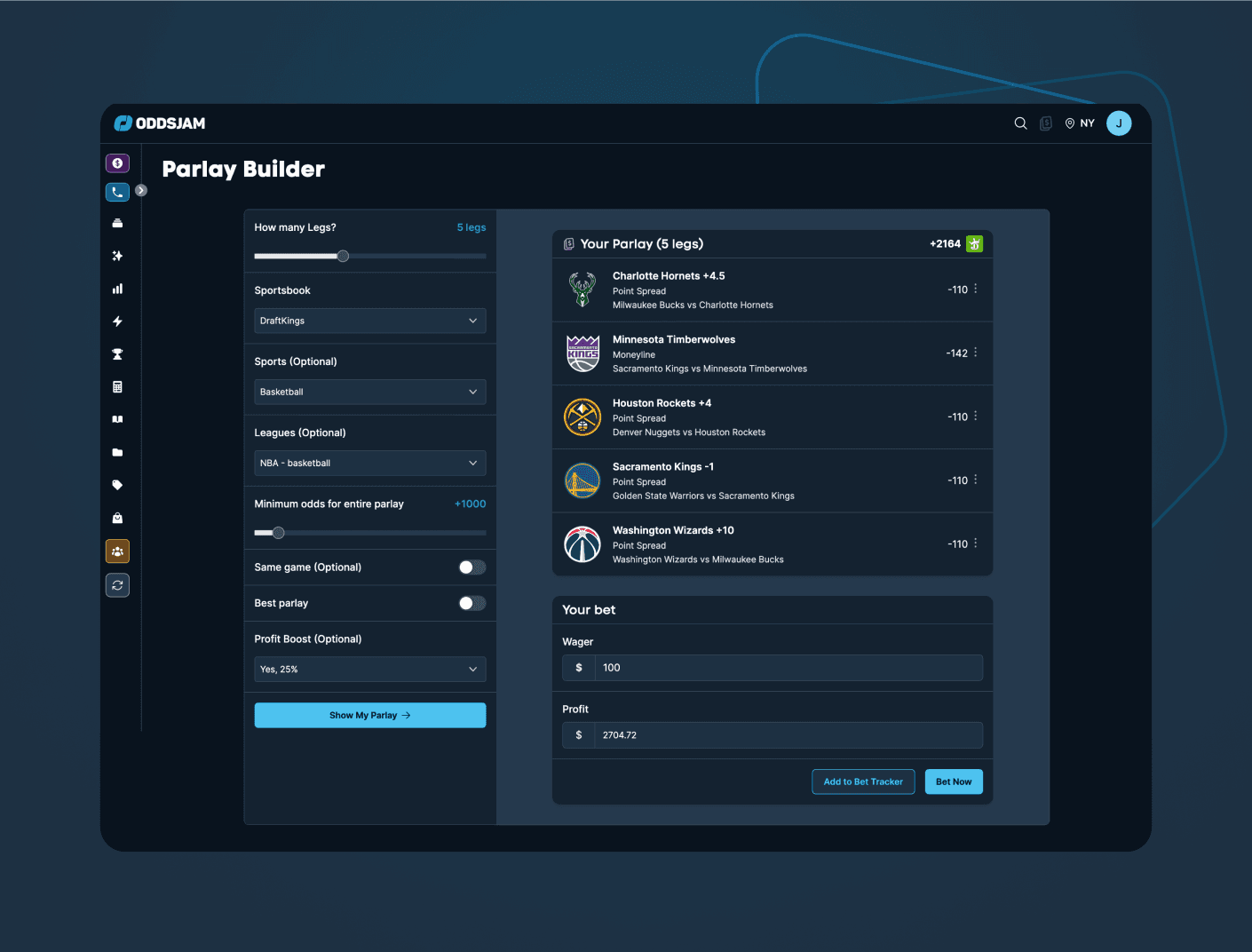Click the -142 odds on Timberwolves leg
1252x952 pixels.
pyautogui.click(x=956, y=353)
